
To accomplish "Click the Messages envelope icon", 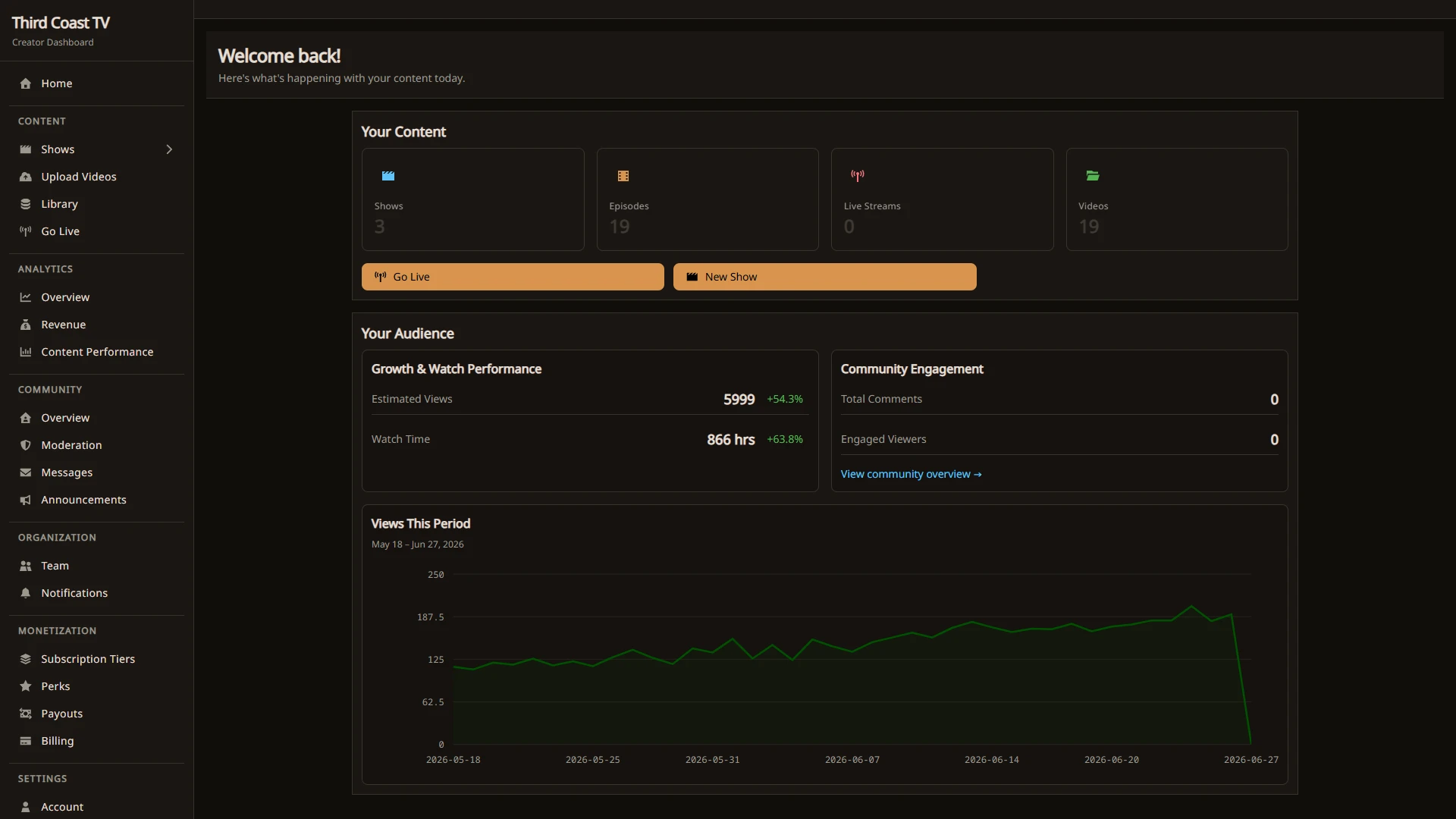I will (26, 472).
